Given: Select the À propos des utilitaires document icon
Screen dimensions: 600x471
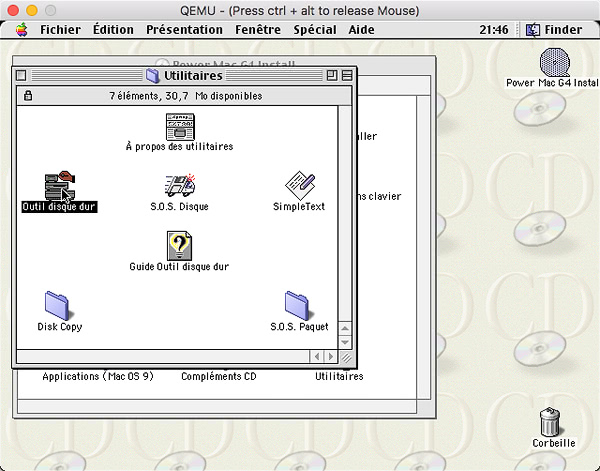Looking at the screenshot, I should (x=180, y=127).
